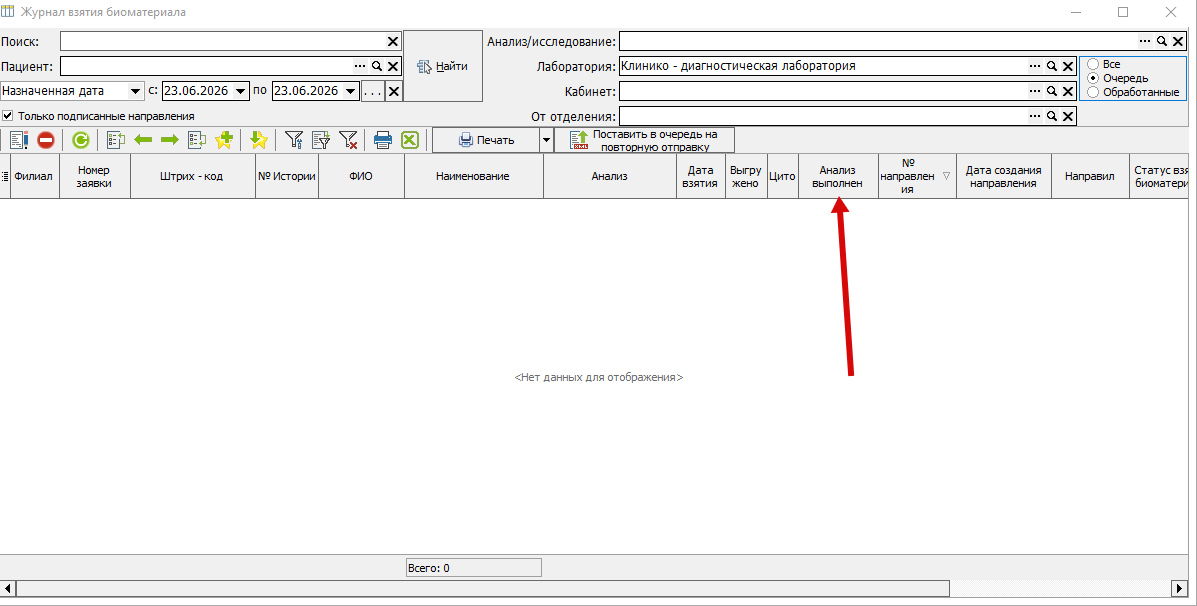1197x606 pixels.
Task: Clear the Кабинет field with its X
Action: pos(1067,92)
